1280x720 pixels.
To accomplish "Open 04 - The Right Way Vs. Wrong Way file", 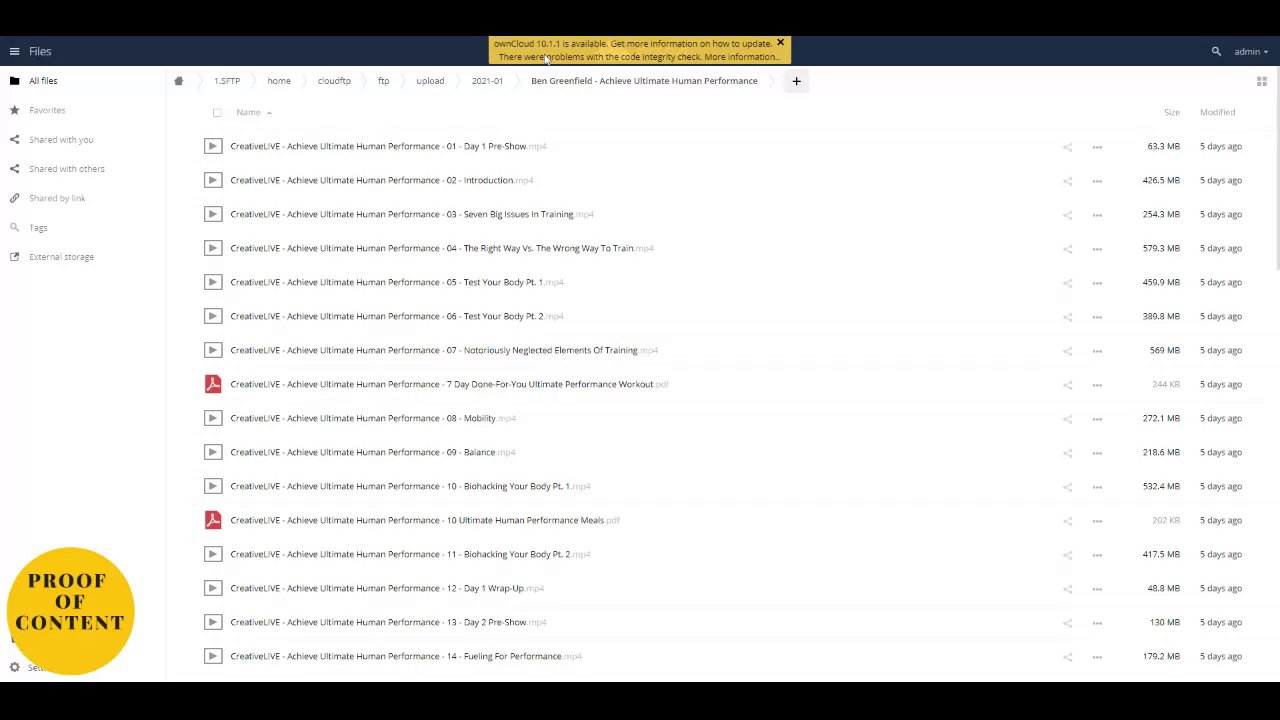I will point(442,248).
